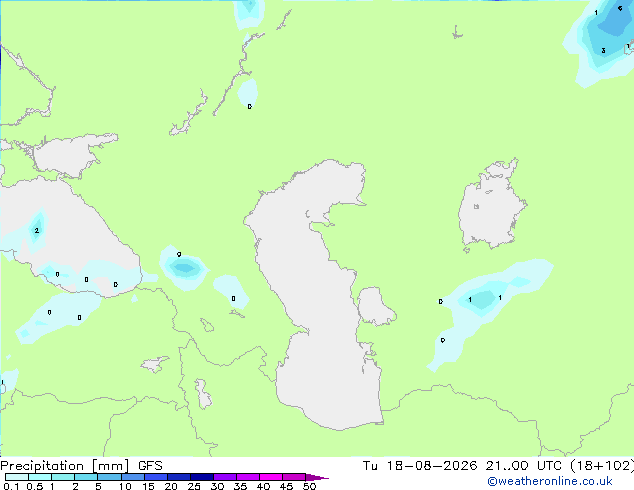
Task: Select the 2–5 mm legend color
Action: pos(86,477)
